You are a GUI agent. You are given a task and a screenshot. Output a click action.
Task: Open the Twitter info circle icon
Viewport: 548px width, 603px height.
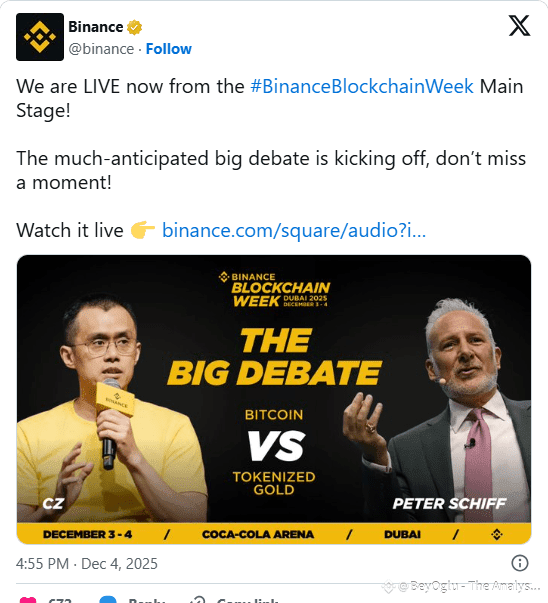[x=520, y=563]
